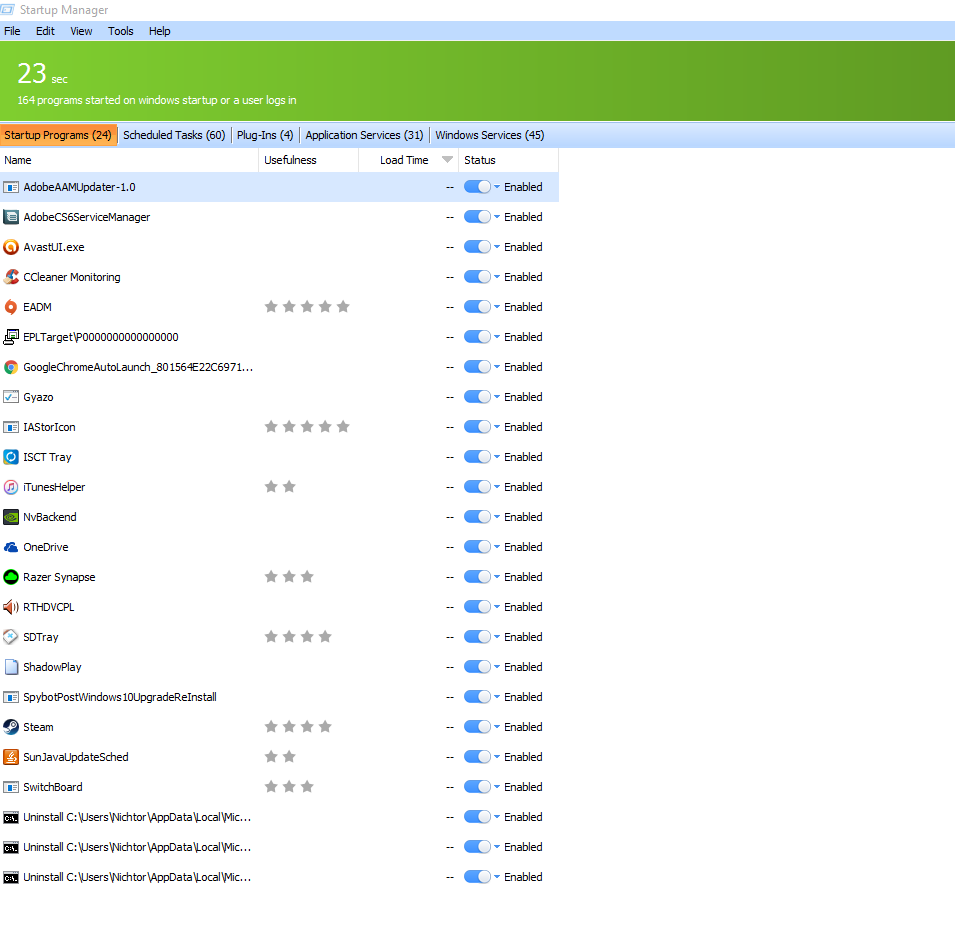The width and height of the screenshot is (955, 929).
Task: Open status dropdown arrow for ShadowPlay
Action: (x=497, y=667)
